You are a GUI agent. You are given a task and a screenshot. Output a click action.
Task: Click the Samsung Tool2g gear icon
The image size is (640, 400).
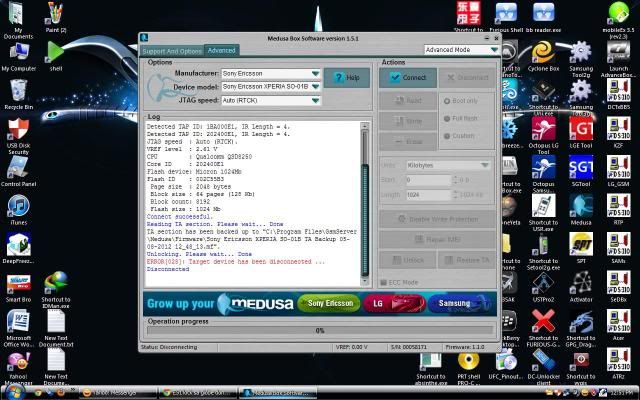tap(581, 59)
